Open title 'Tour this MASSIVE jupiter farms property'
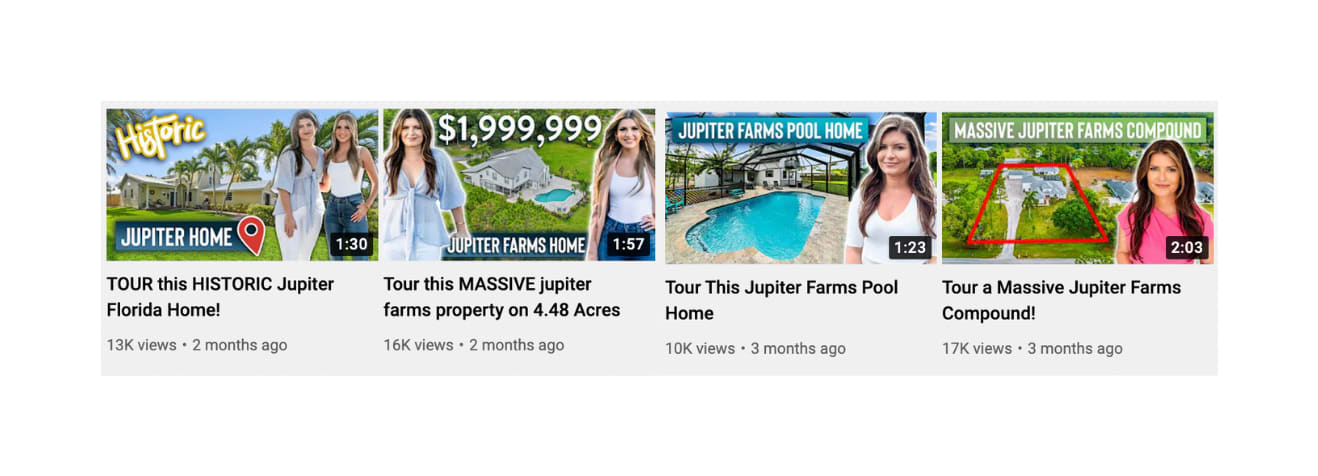Viewport: 1318px width, 476px height. pyautogui.click(x=502, y=297)
